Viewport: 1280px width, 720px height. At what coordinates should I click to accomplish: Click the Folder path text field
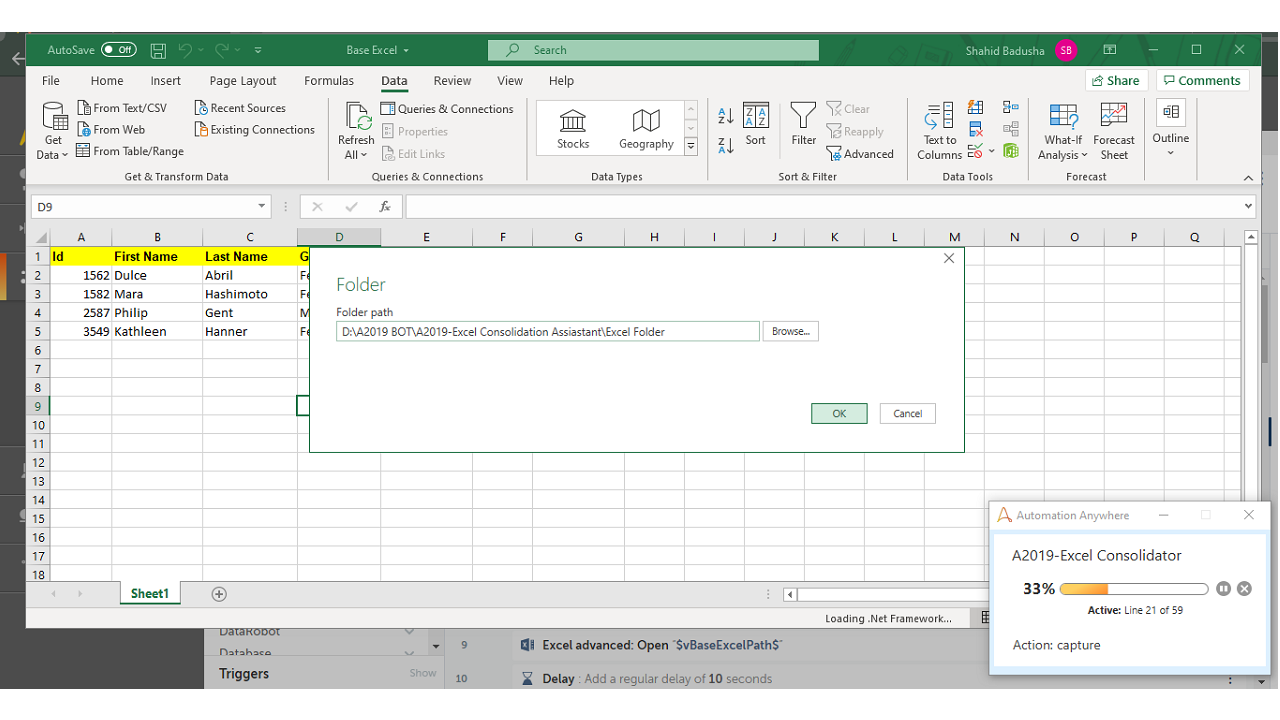547,332
